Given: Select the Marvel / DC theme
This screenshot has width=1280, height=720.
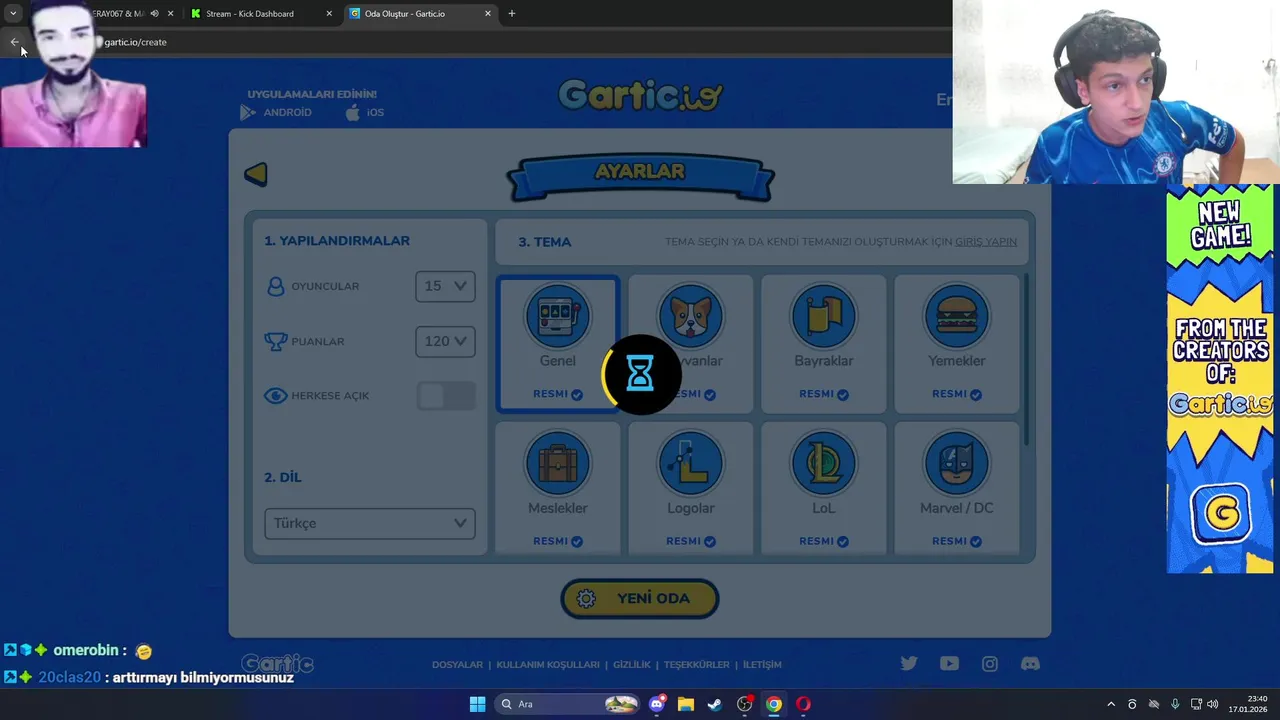Looking at the screenshot, I should point(956,488).
